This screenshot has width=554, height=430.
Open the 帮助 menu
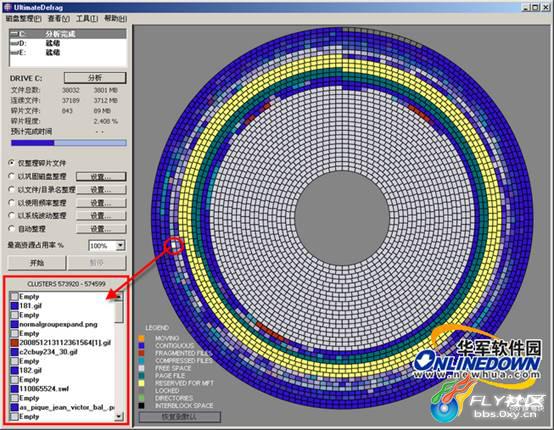[x=116, y=18]
